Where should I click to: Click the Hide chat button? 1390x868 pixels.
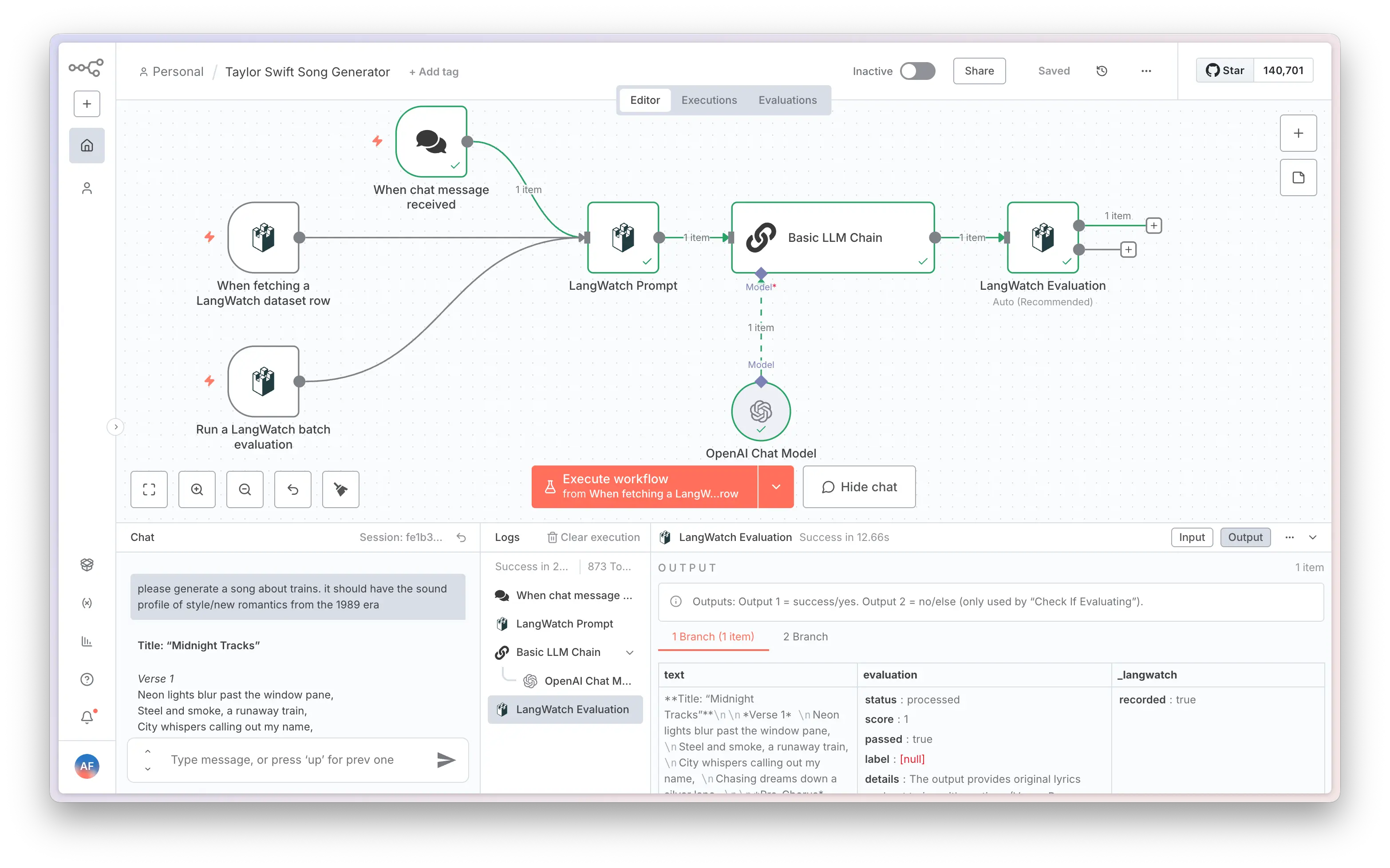point(858,487)
